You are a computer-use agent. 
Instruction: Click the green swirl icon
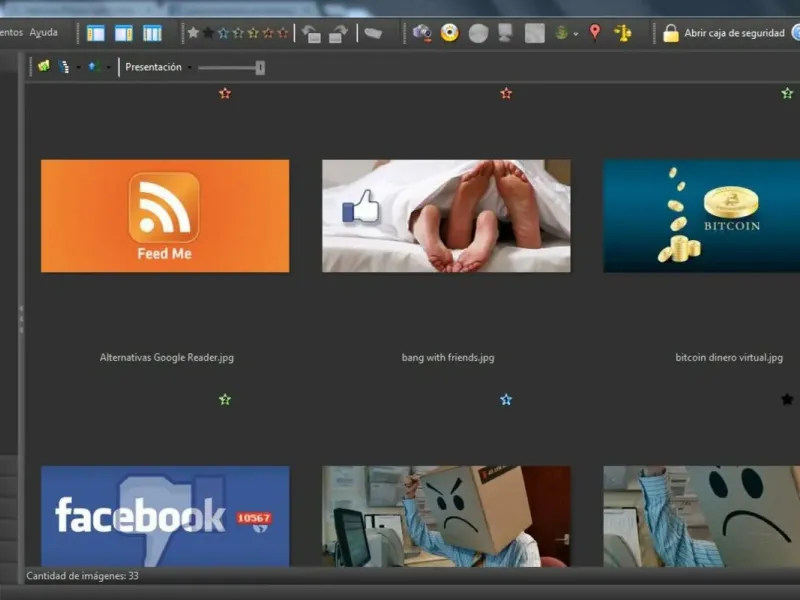point(562,33)
